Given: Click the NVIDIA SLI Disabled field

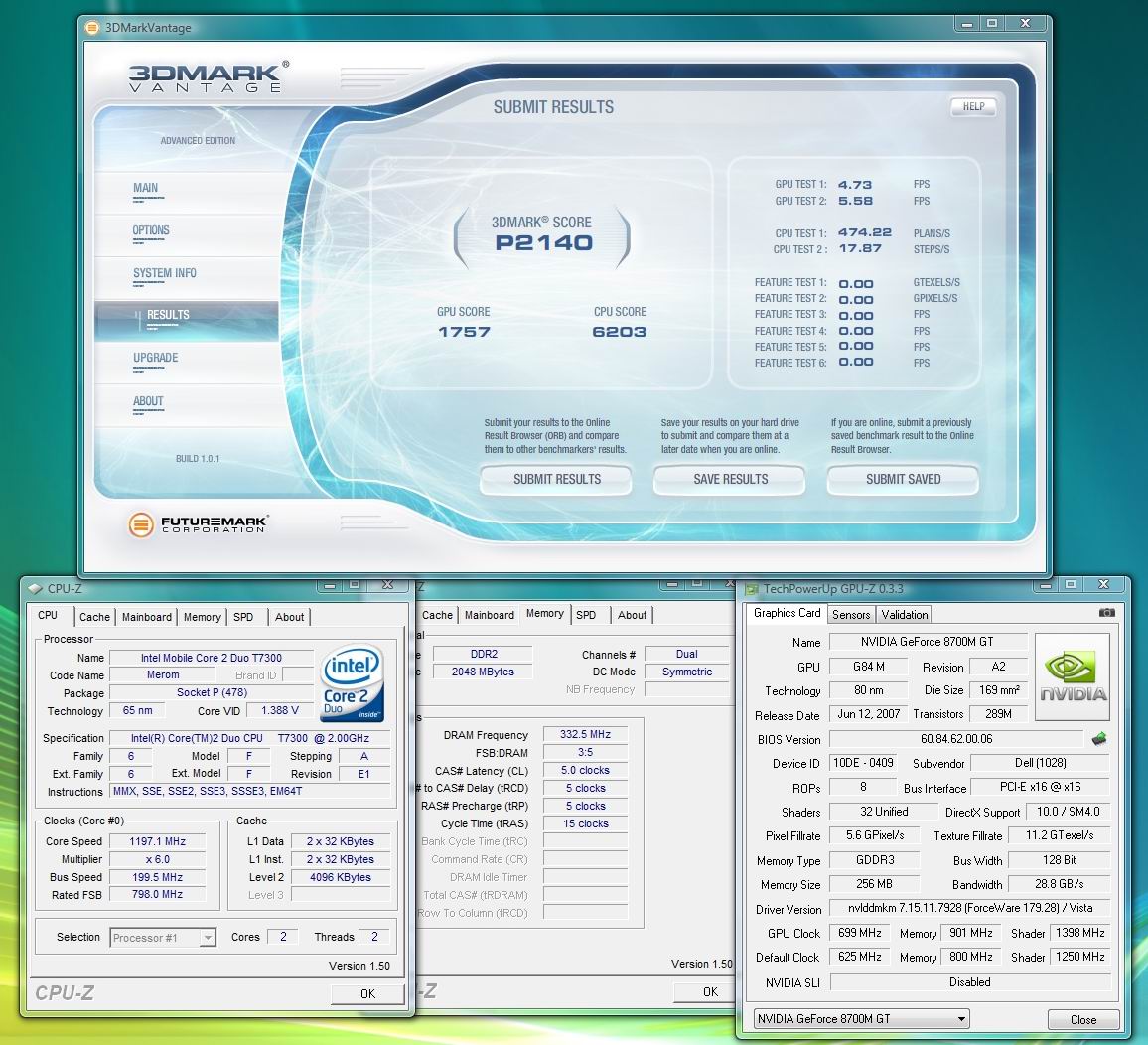Looking at the screenshot, I should point(970,982).
